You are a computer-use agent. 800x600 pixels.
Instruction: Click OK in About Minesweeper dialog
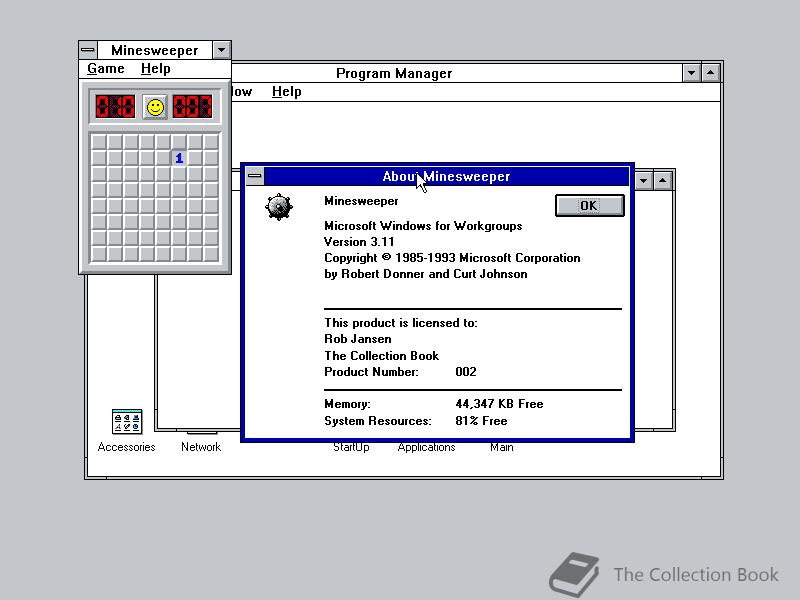(x=589, y=206)
